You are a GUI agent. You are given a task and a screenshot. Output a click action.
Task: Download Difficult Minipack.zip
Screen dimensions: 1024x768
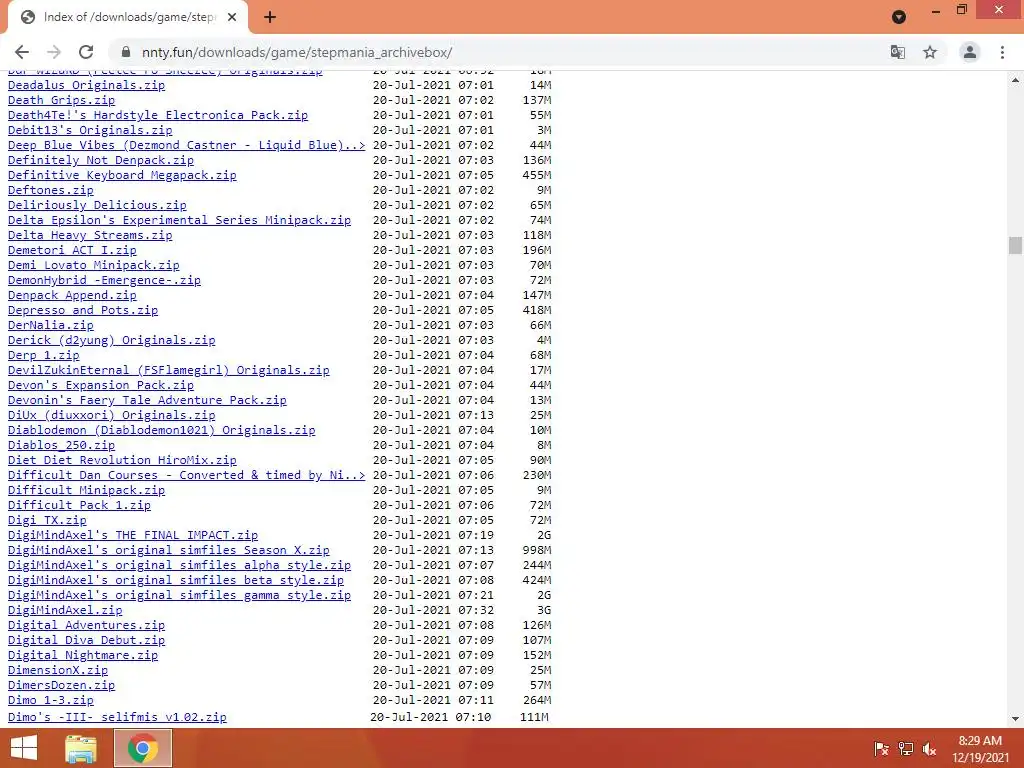tap(86, 490)
